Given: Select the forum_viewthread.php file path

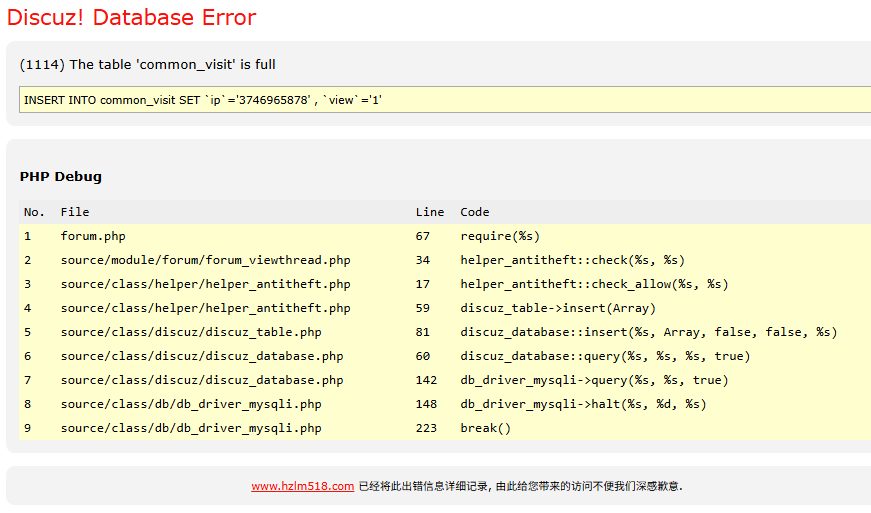Looking at the screenshot, I should (x=205, y=260).
